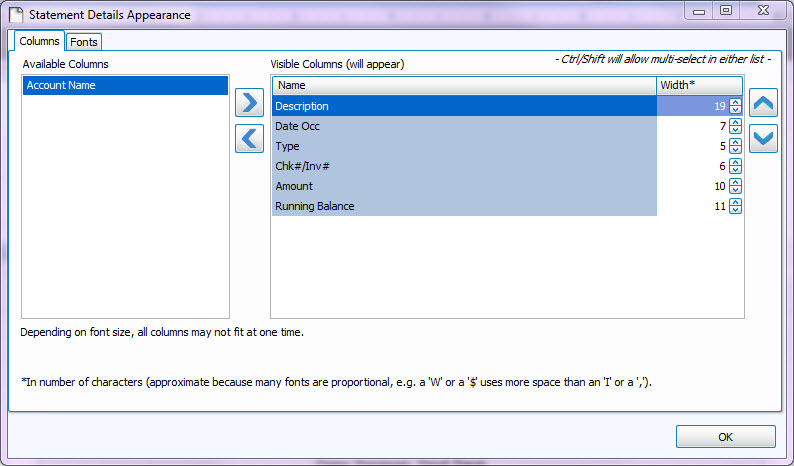Maximize the Statement Details Appearance window
The width and height of the screenshot is (794, 466).
725,10
